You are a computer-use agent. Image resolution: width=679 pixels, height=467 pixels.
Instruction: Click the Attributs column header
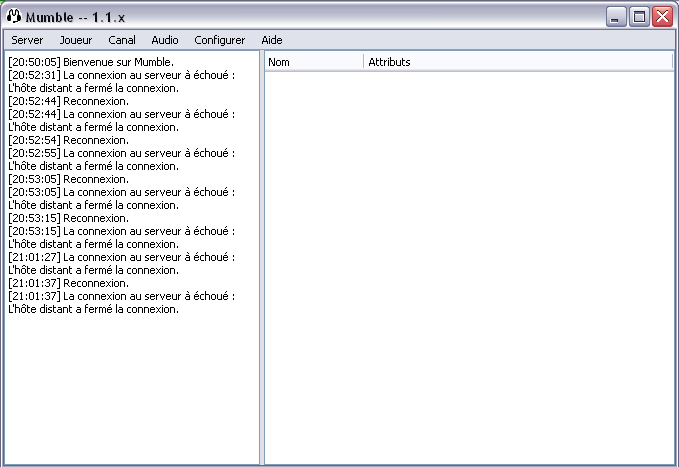pyautogui.click(x=517, y=62)
